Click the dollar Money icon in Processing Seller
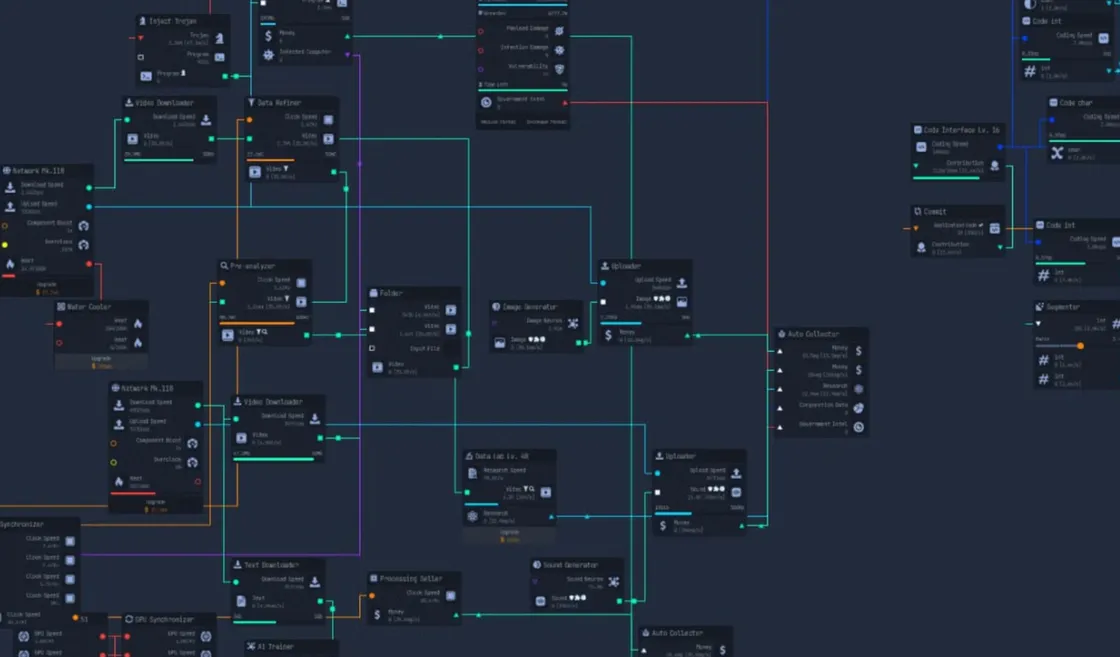The image size is (1120, 657). 377,614
